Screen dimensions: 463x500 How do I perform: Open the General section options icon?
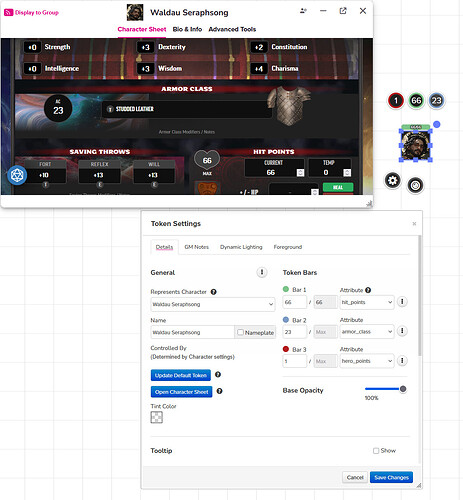(x=262, y=272)
